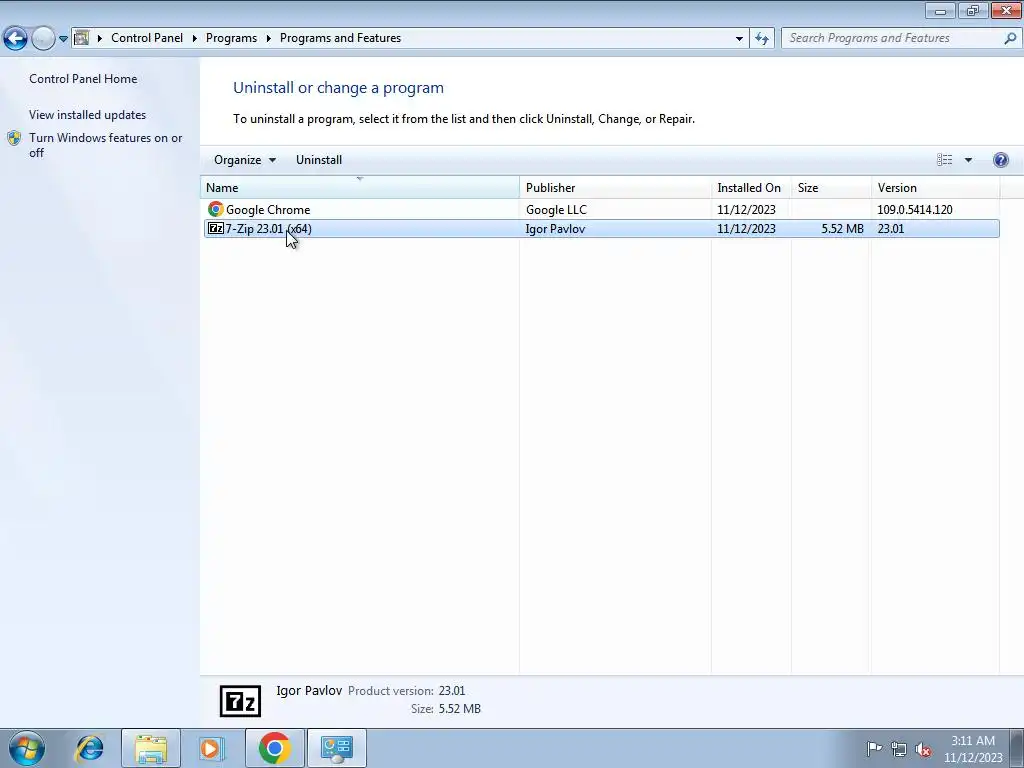This screenshot has width=1024, height=768.
Task: Click the muted volume tray icon
Action: 923,749
